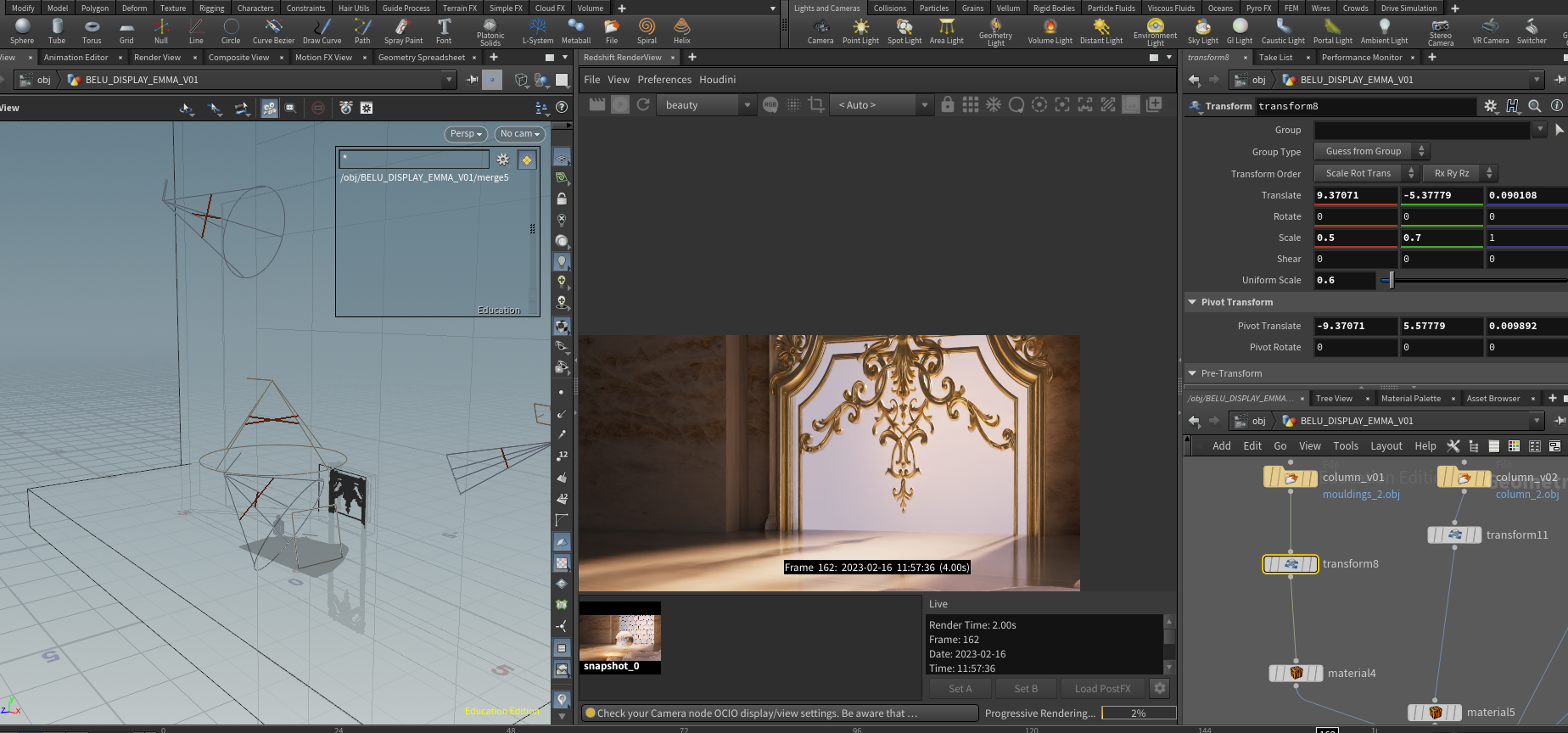Toggle the Redshift render view lock icon
This screenshot has width=1568, height=733.
pos(948,104)
